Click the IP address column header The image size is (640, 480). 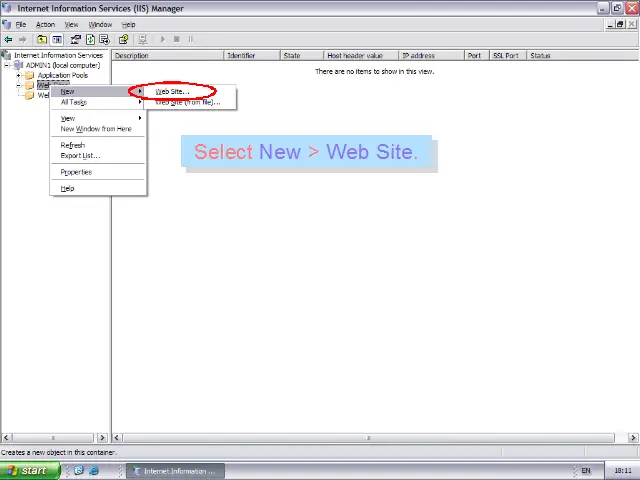pos(432,56)
